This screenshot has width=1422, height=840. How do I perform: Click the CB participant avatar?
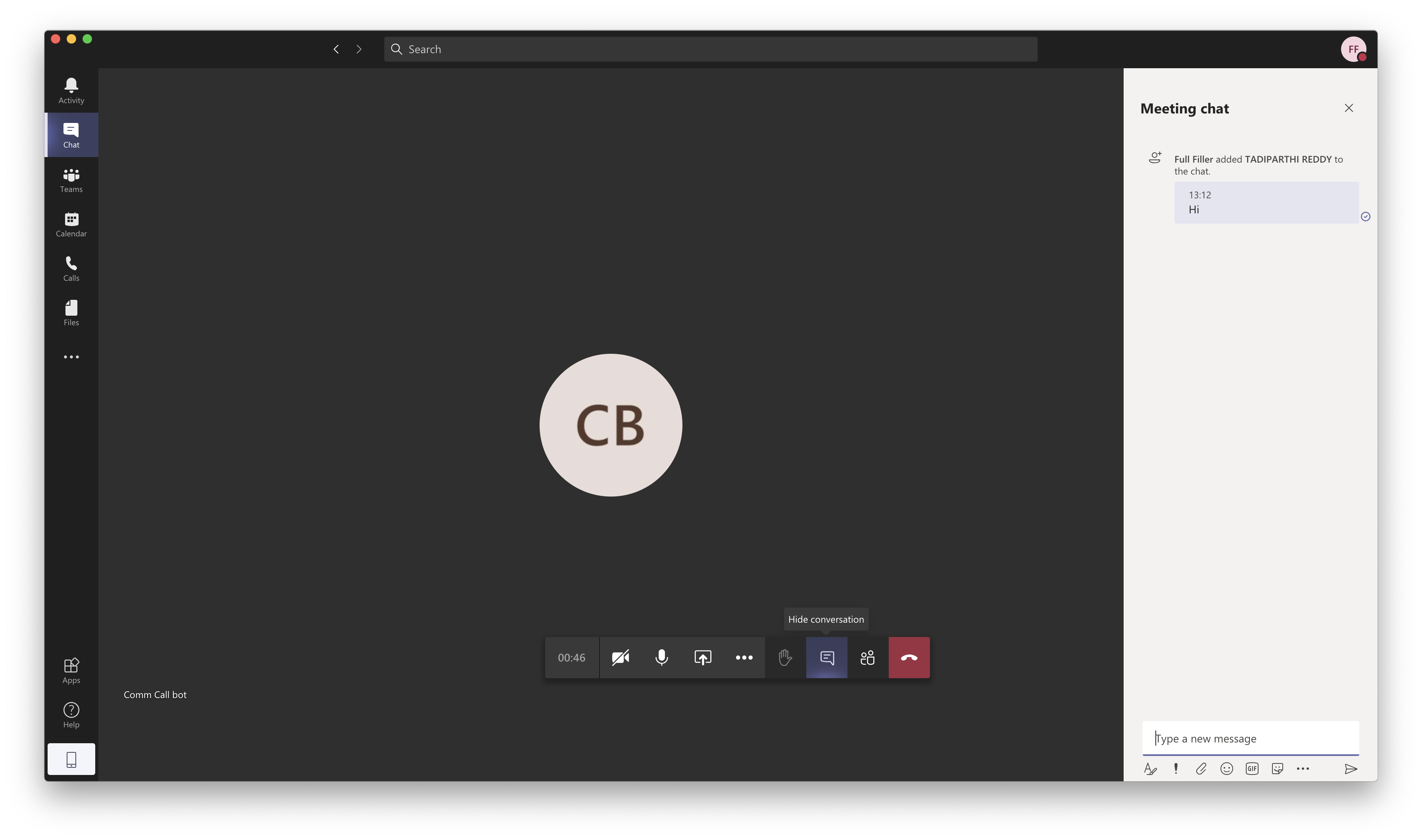pyautogui.click(x=611, y=425)
